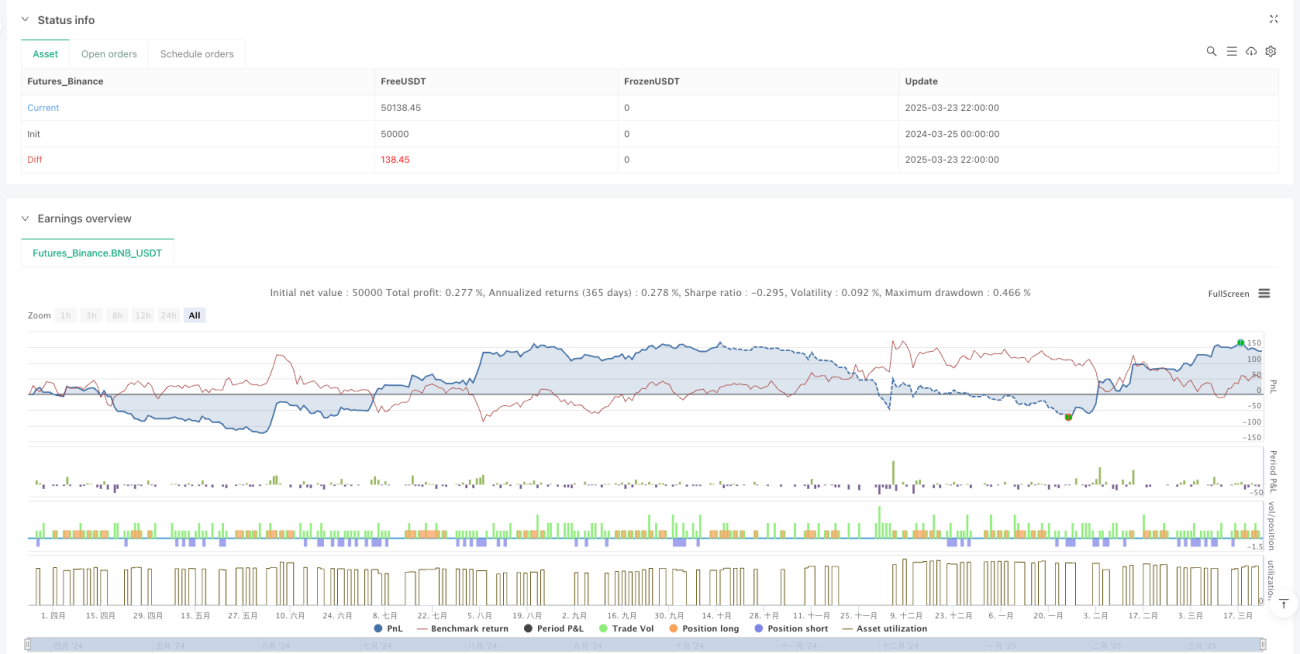The image size is (1300, 654).
Task: Open the list view icon in Status info
Action: [1232, 51]
